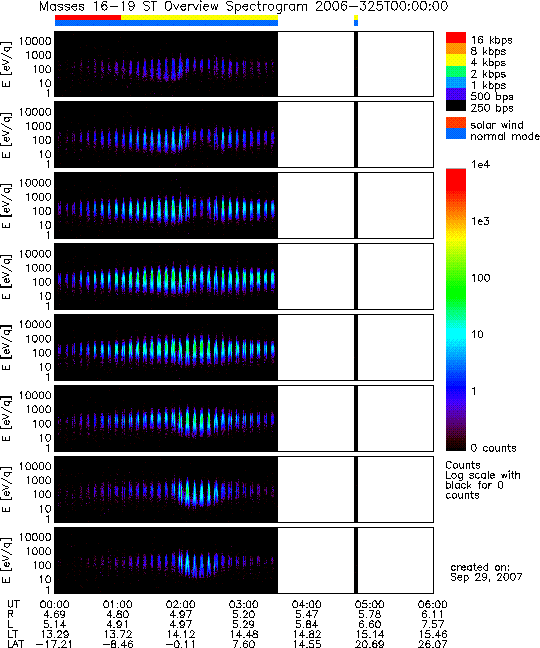Click the '250 bps' legend label

[x=492, y=108]
